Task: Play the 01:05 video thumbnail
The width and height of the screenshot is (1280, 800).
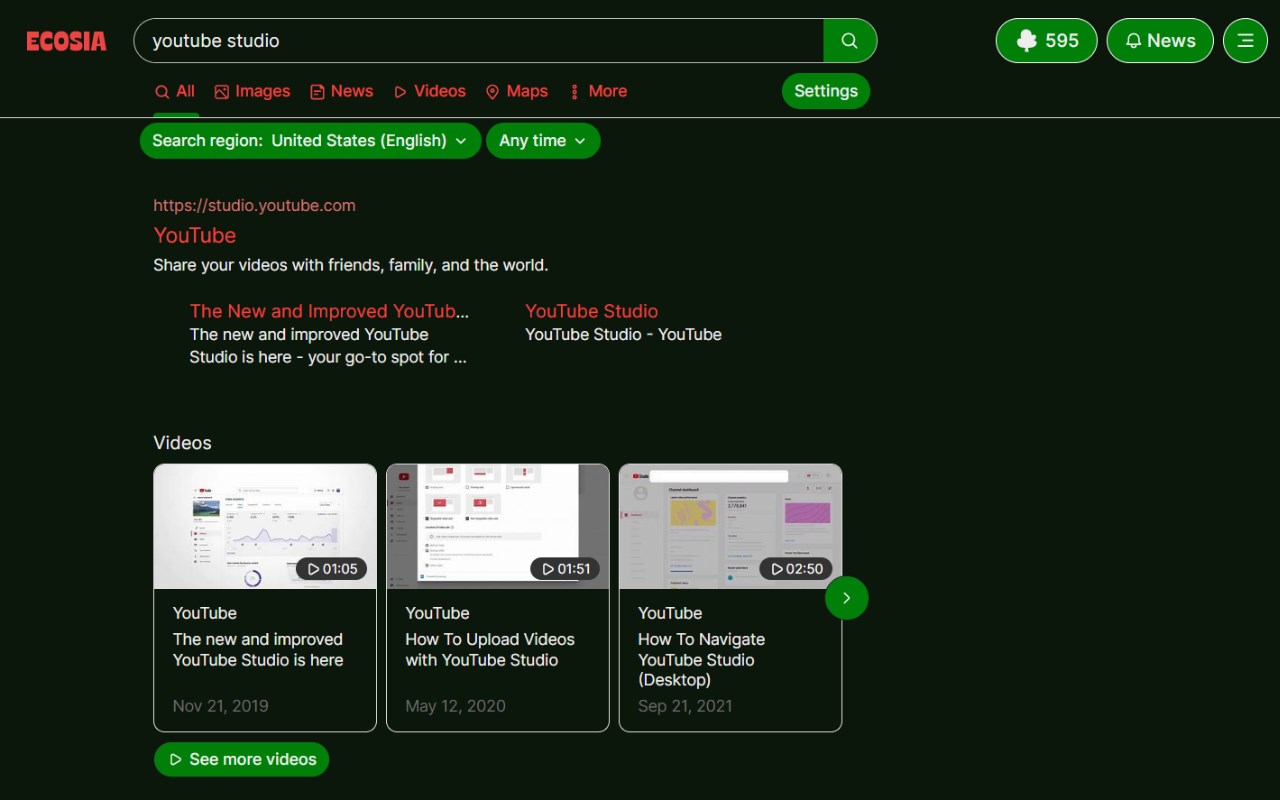Action: 265,526
